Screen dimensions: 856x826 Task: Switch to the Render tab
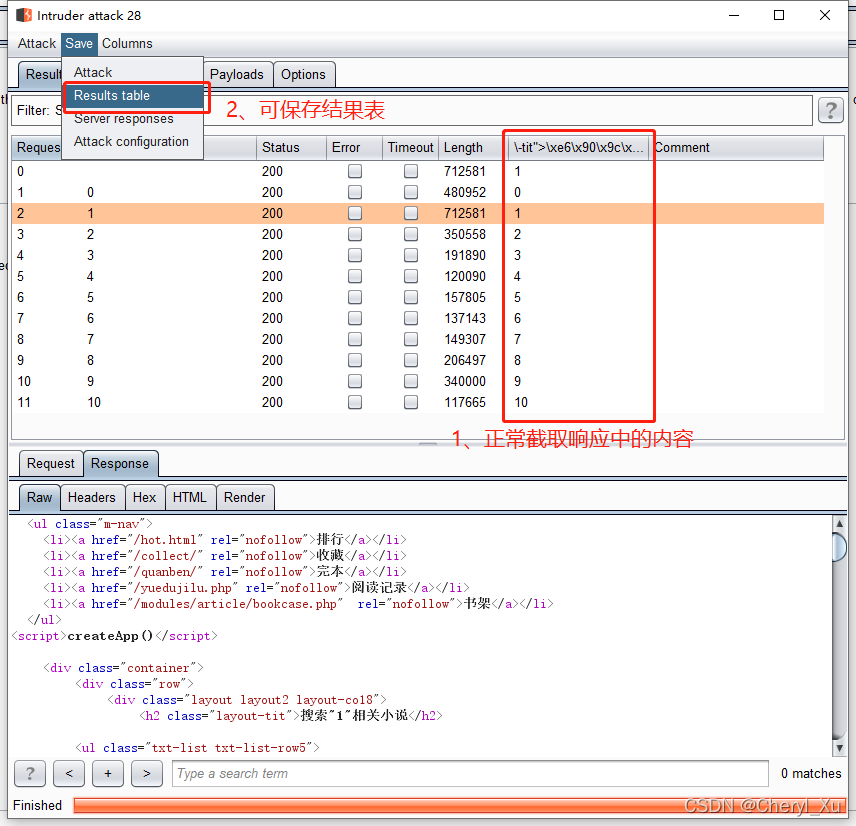245,497
